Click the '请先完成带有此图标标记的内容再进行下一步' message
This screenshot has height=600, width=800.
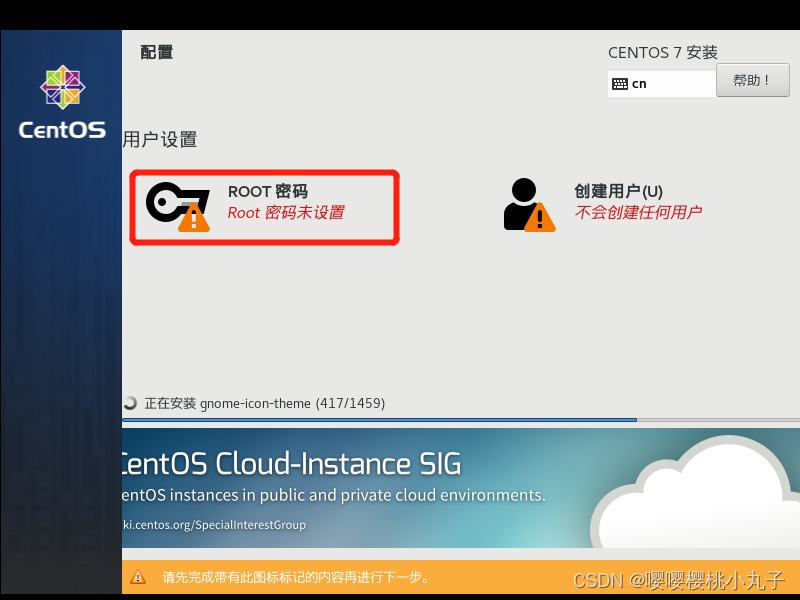coord(296,577)
